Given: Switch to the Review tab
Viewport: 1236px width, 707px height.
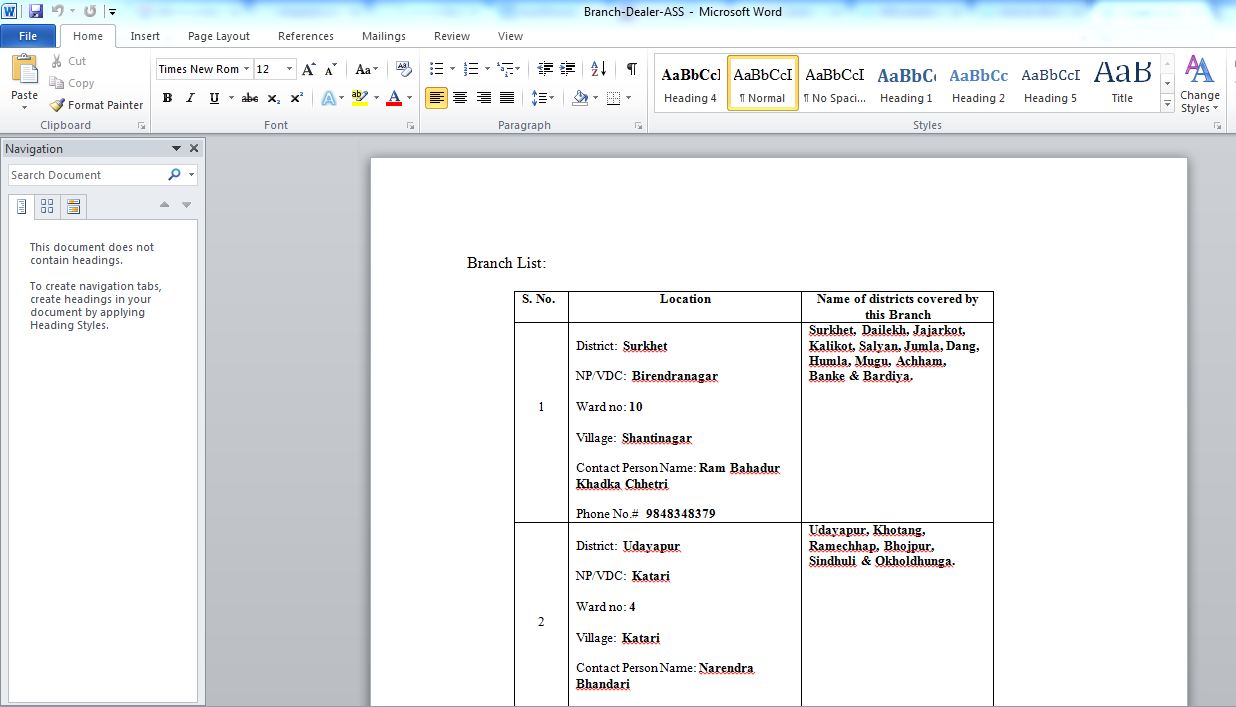Looking at the screenshot, I should 452,36.
